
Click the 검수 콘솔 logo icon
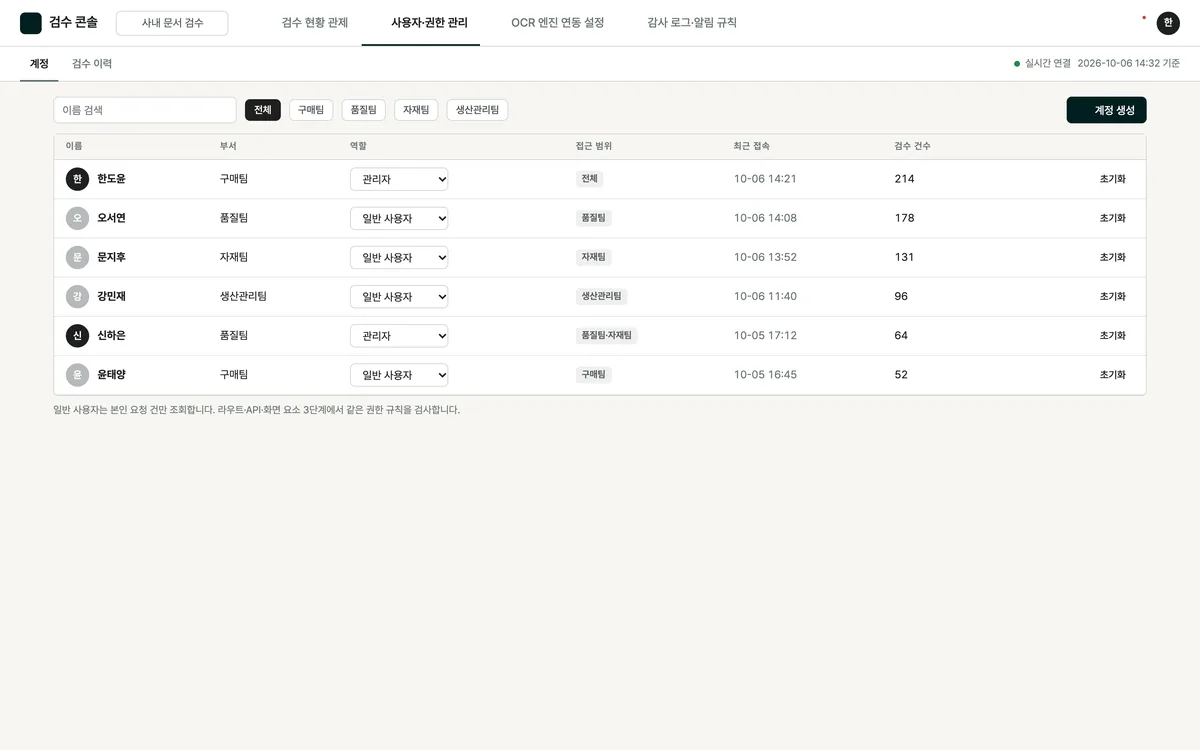click(x=31, y=23)
